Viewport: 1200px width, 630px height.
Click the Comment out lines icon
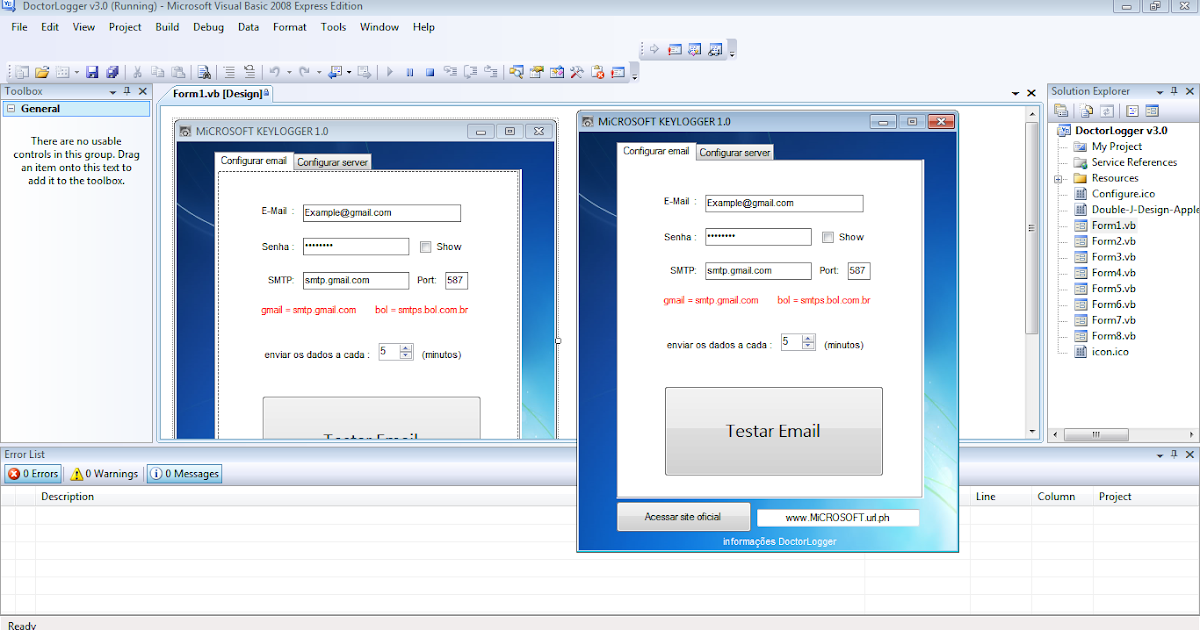pos(229,72)
